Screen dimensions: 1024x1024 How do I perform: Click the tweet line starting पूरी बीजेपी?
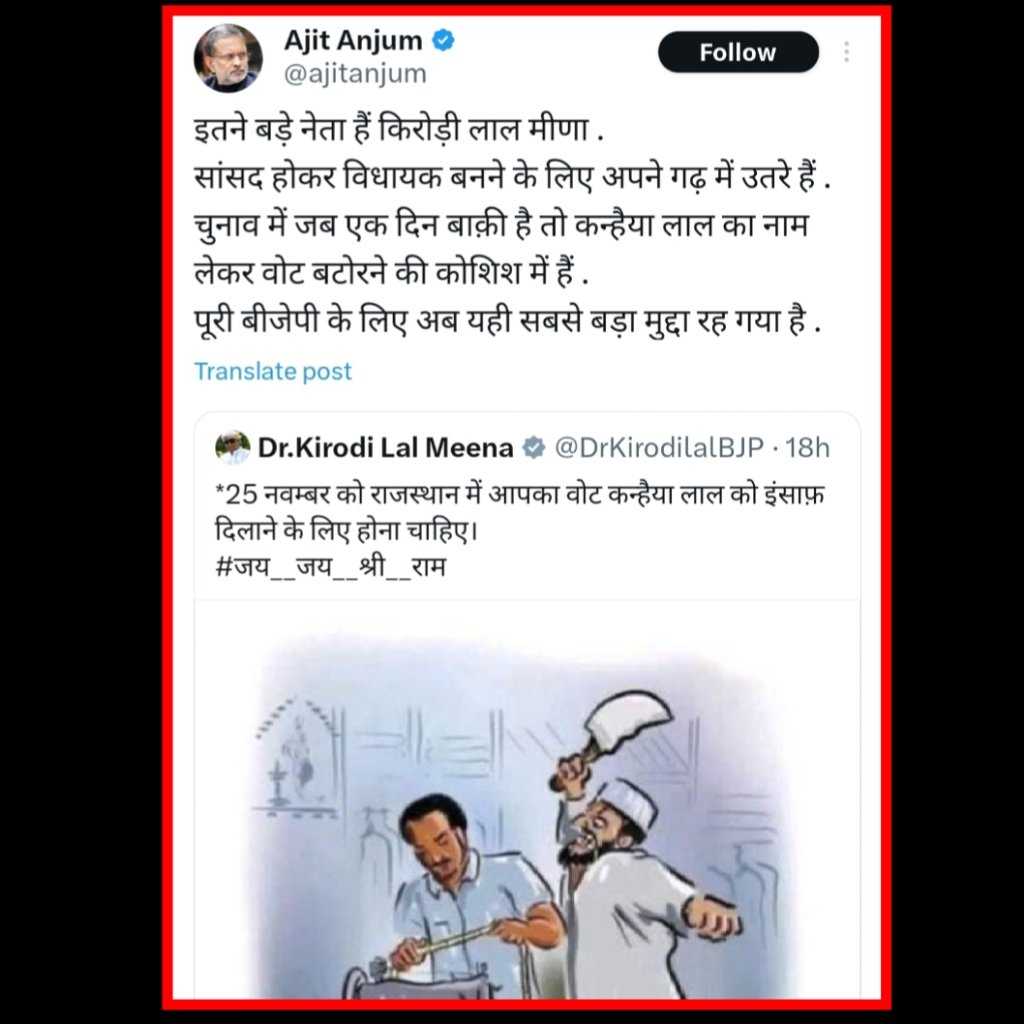point(507,321)
